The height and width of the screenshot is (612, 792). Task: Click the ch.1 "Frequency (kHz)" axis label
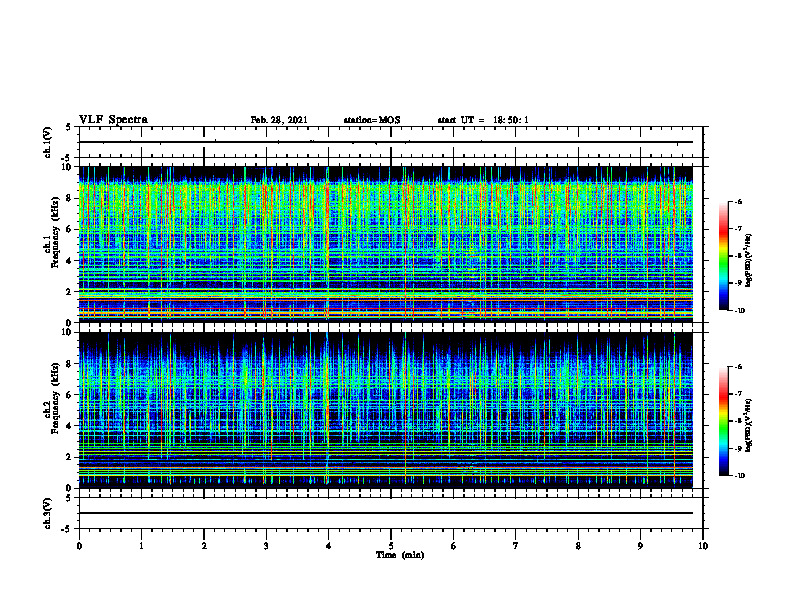point(55,233)
